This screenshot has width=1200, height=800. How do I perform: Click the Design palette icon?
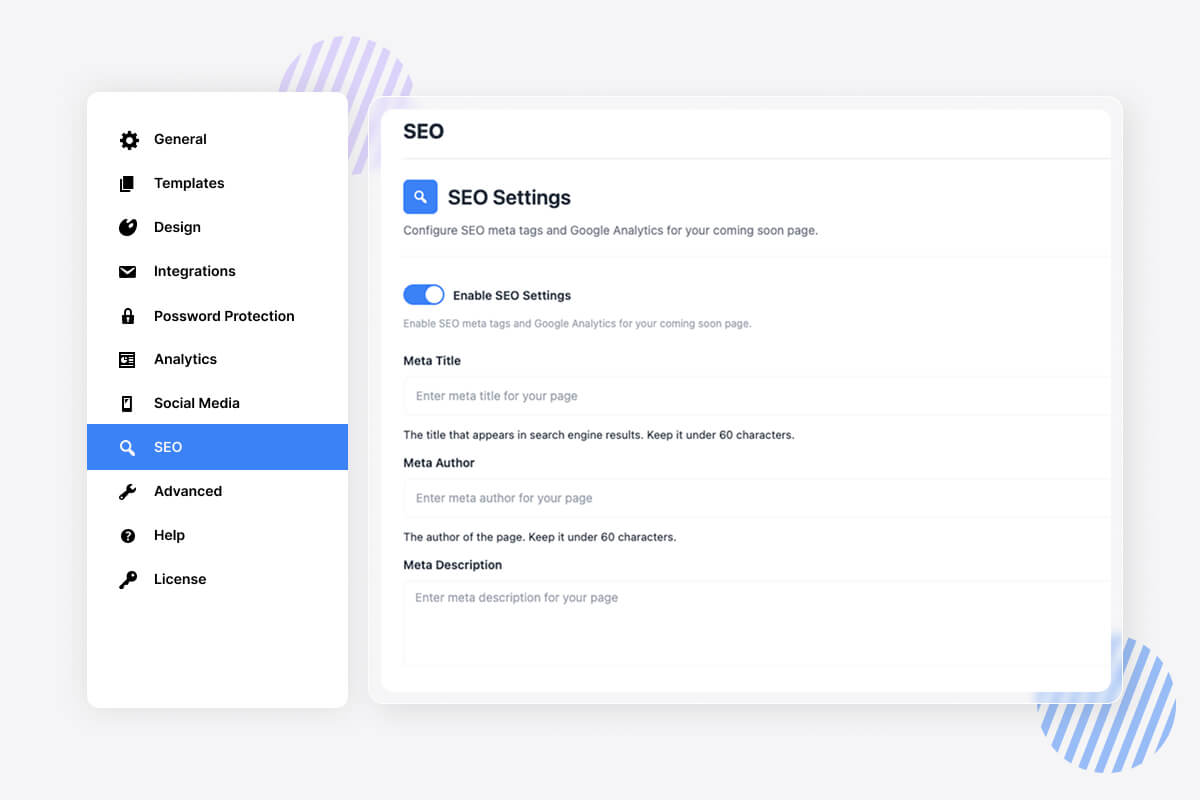tap(128, 228)
